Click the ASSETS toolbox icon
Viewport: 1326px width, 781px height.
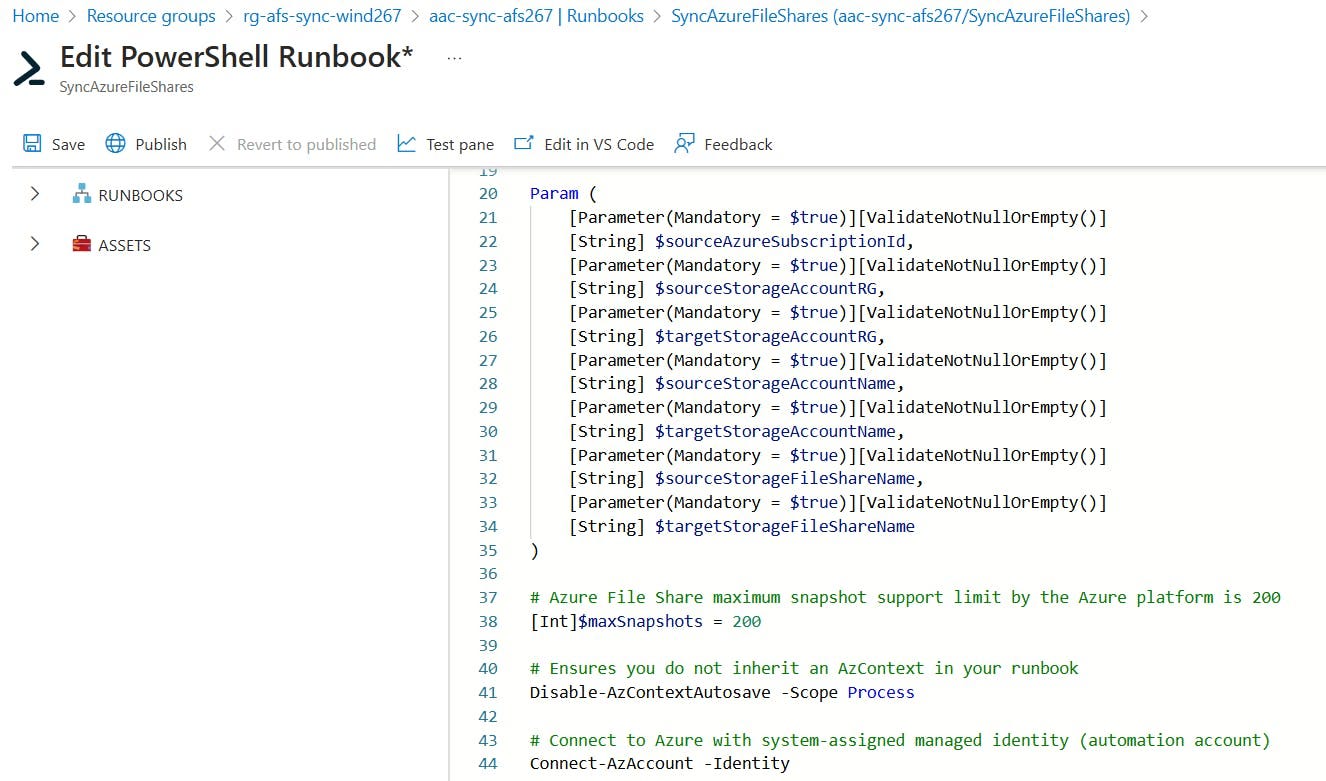81,244
